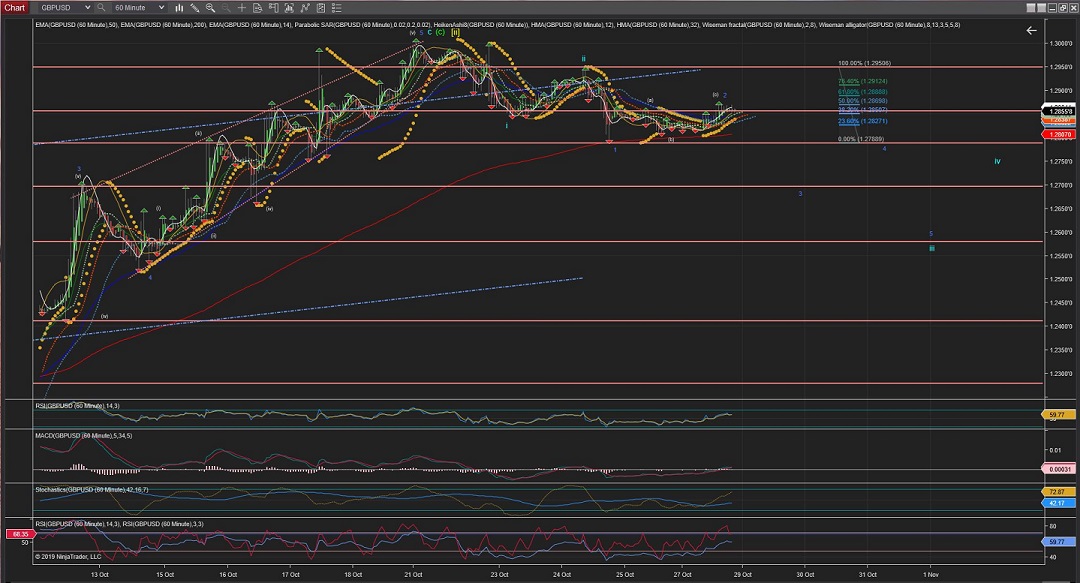Click the zoom in magnifier
The height and width of the screenshot is (583, 1080).
point(210,7)
